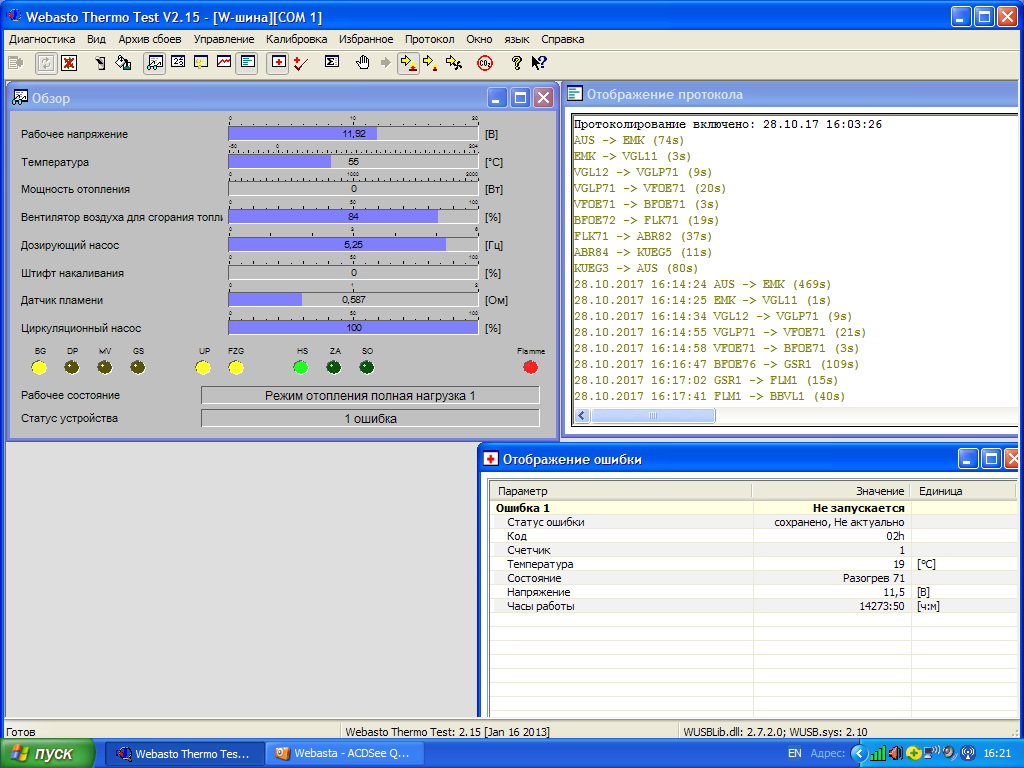Click the Рабочее напряжение bar showing 11,92
Screen dimensions: 1024x768
(x=353, y=134)
